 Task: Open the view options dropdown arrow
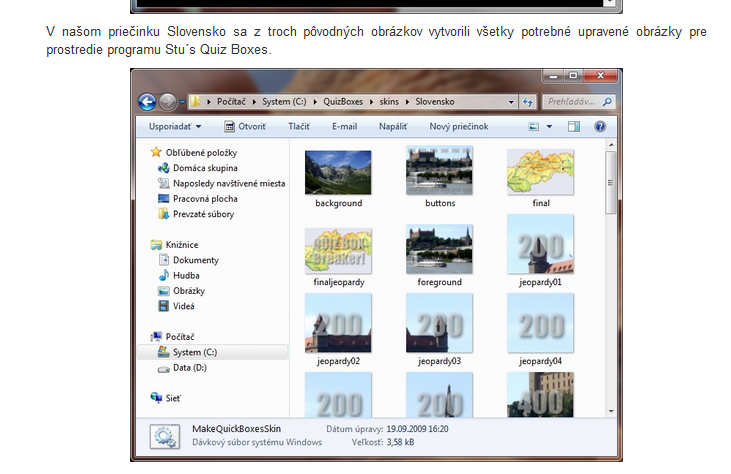click(x=549, y=126)
